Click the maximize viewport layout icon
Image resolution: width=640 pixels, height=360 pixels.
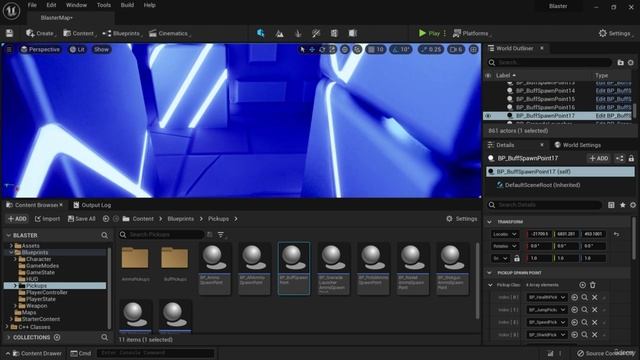pos(473,49)
